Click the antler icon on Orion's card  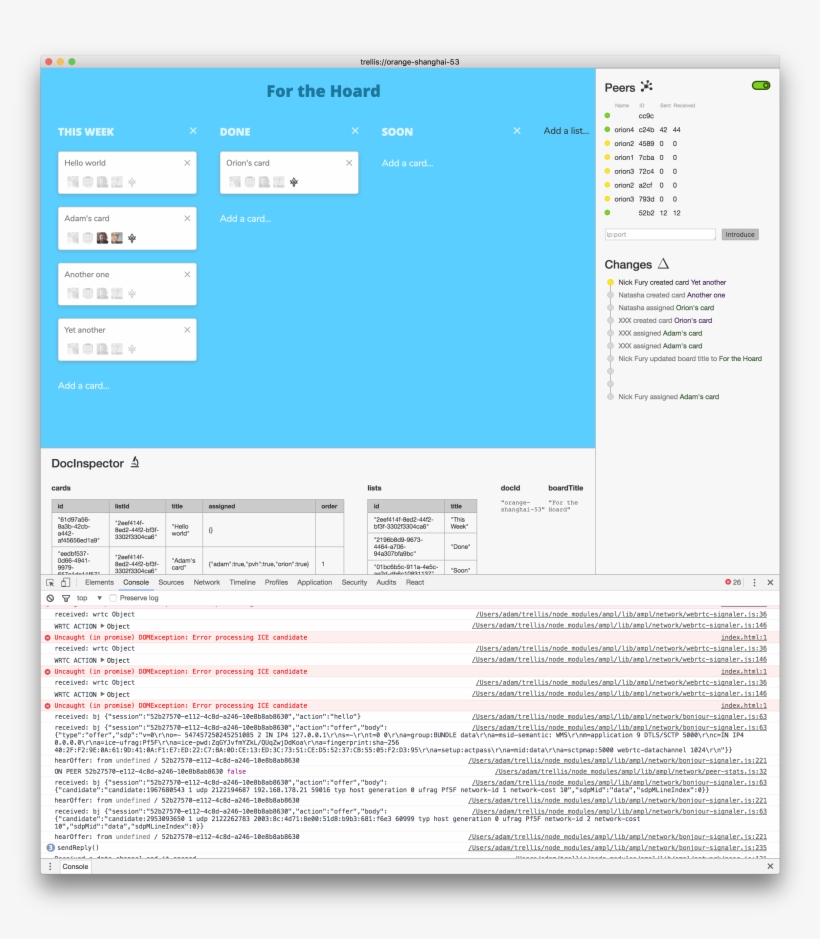293,182
